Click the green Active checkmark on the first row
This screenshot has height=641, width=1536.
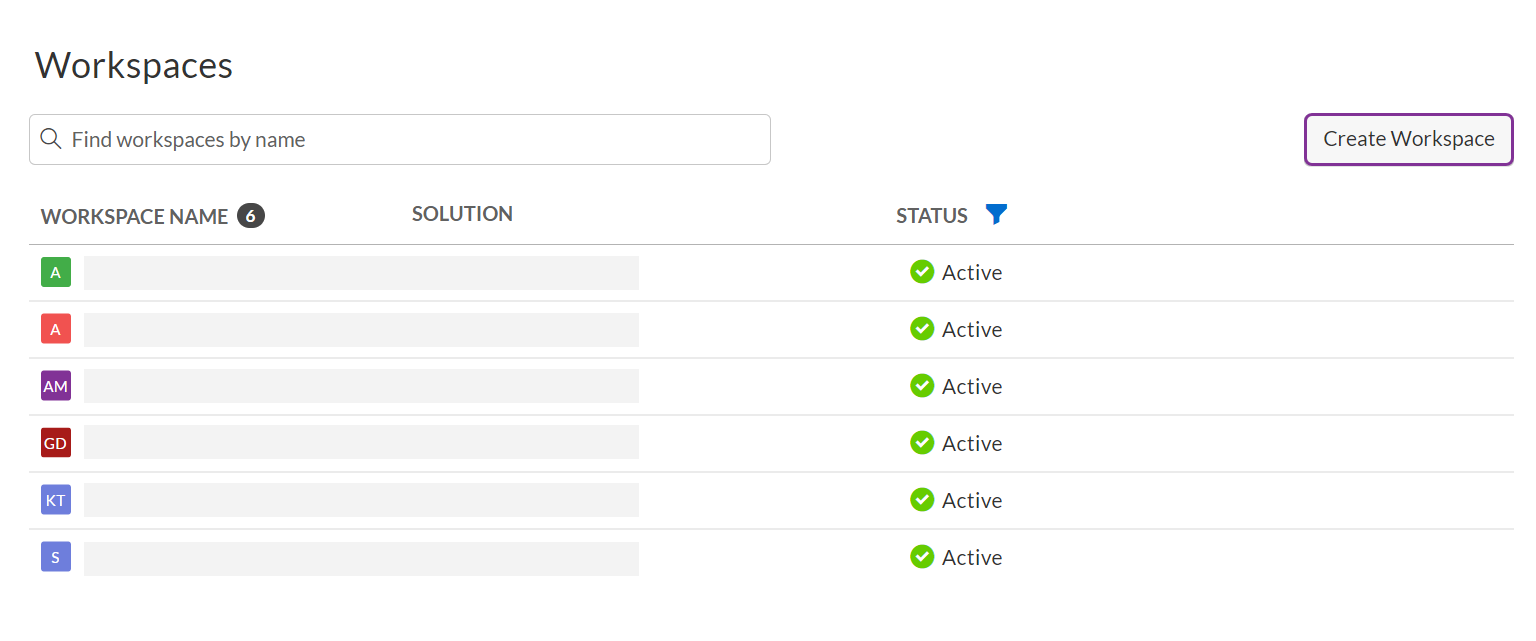[921, 271]
